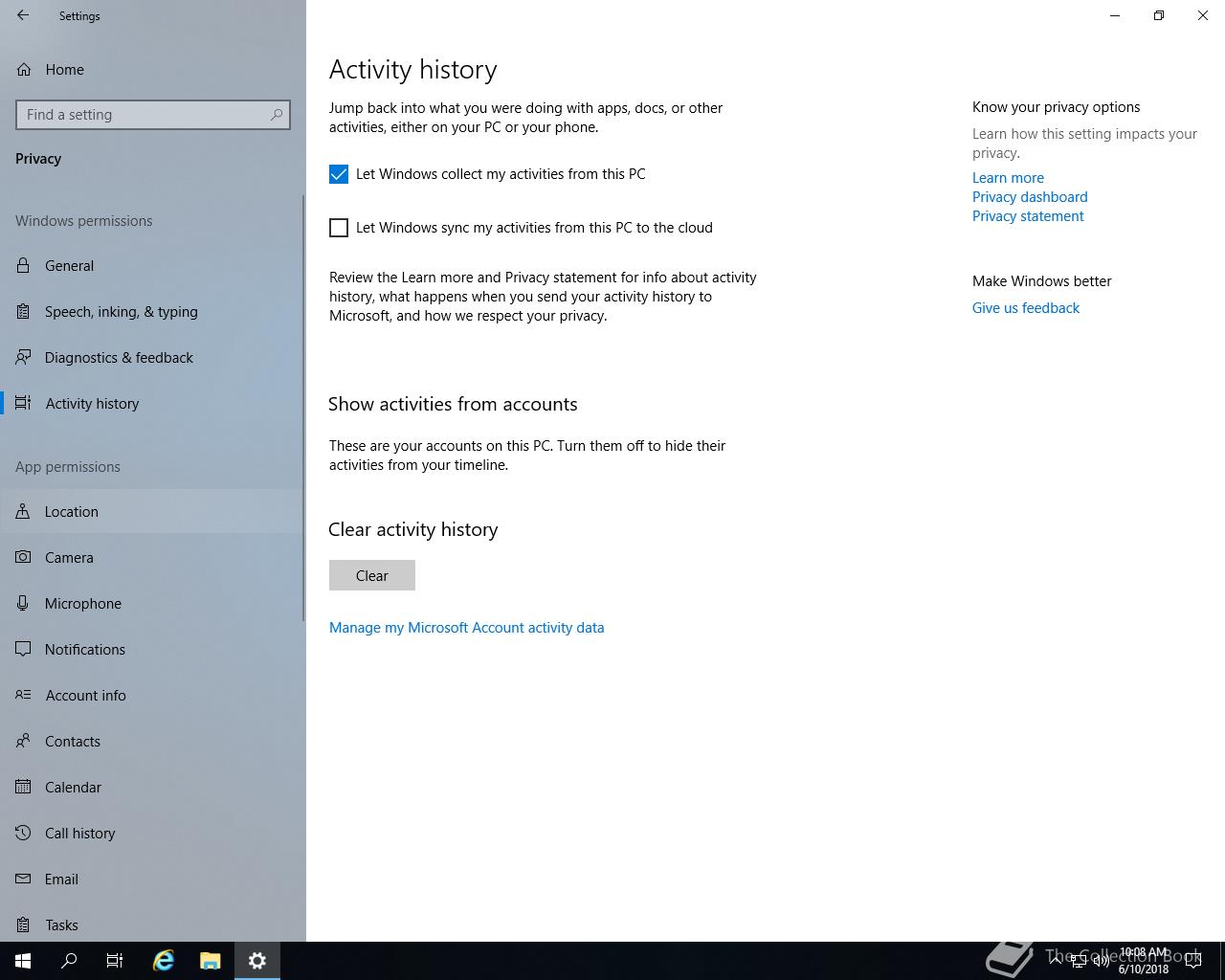Click the Home house icon
Image resolution: width=1225 pixels, height=980 pixels.
coord(24,70)
